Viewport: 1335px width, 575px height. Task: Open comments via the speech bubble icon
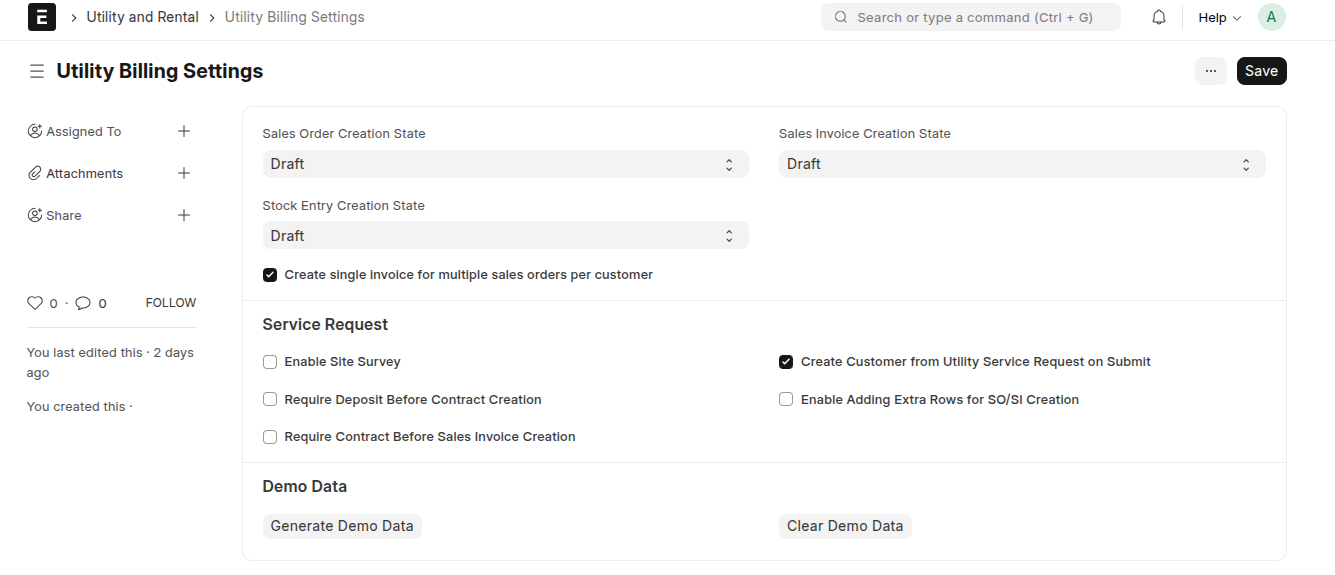84,303
